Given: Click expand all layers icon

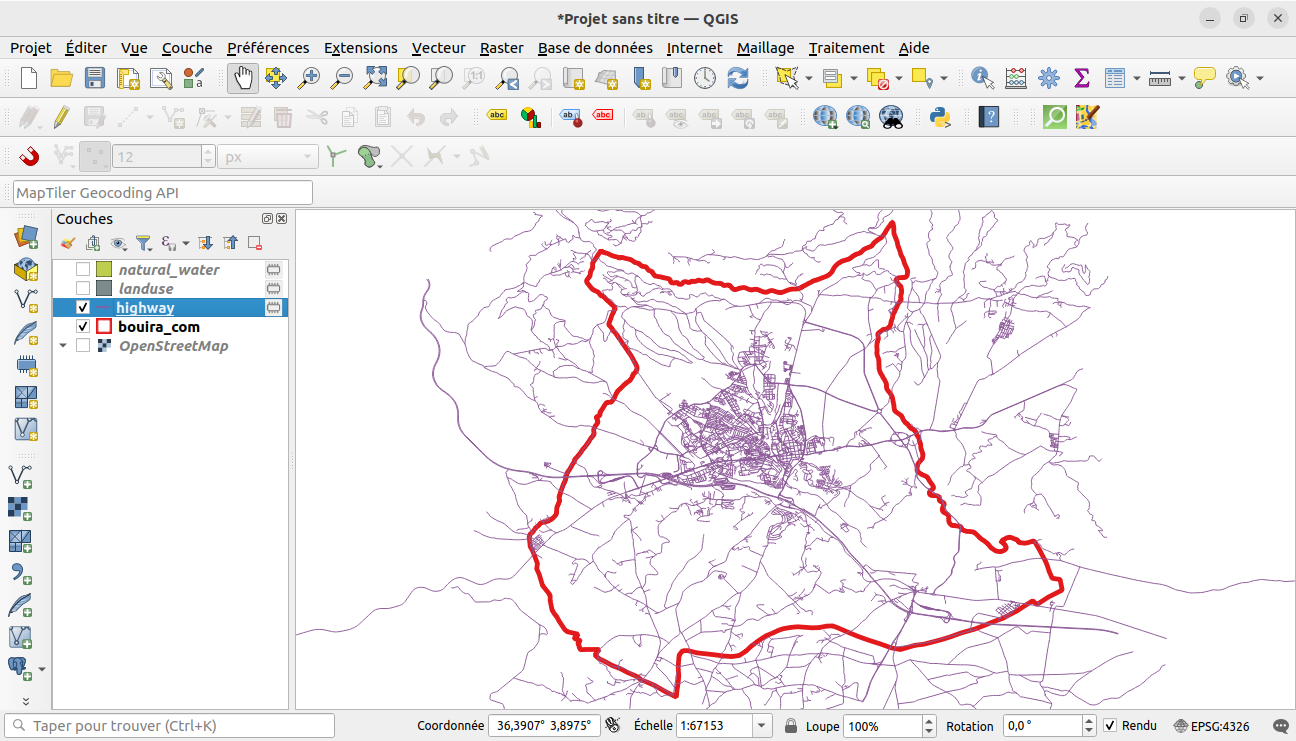Looking at the screenshot, I should pos(205,243).
